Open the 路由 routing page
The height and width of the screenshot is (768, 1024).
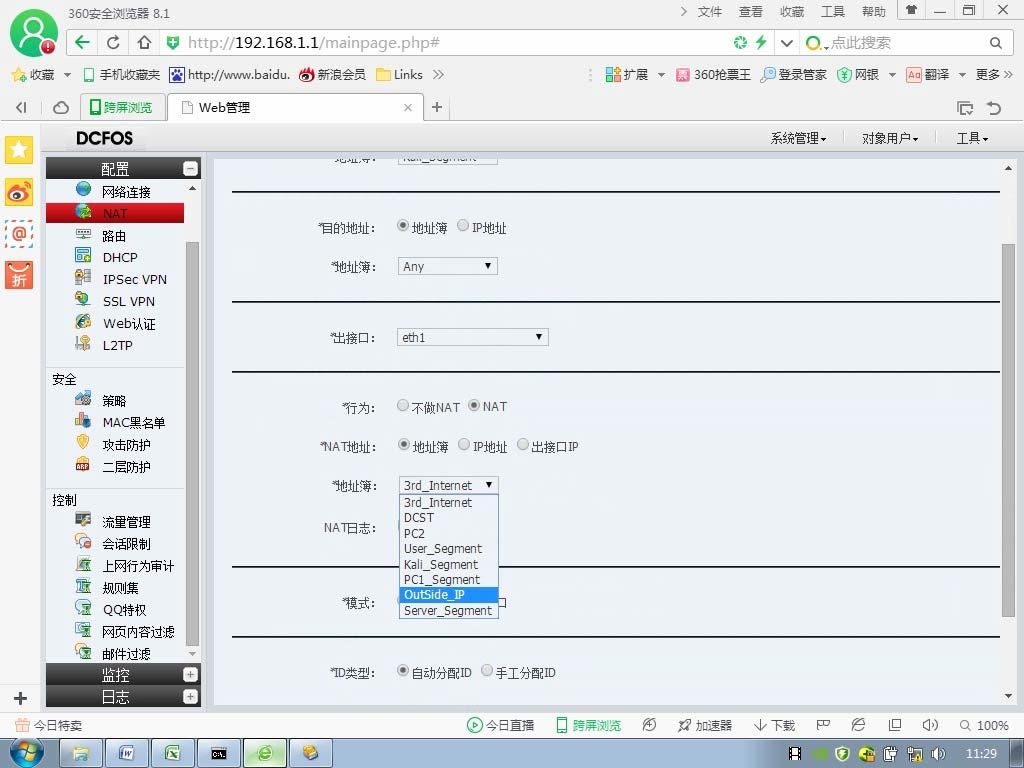pyautogui.click(x=113, y=236)
